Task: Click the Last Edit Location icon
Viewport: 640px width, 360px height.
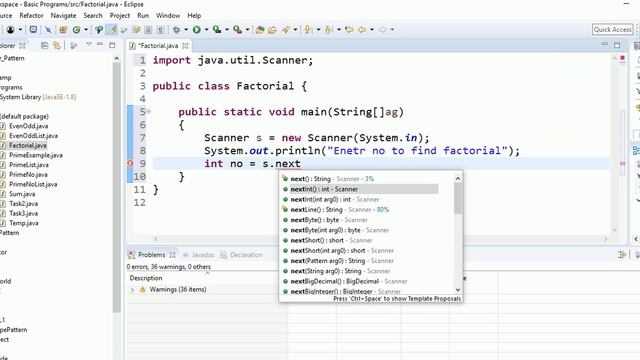Action: pos(349,29)
